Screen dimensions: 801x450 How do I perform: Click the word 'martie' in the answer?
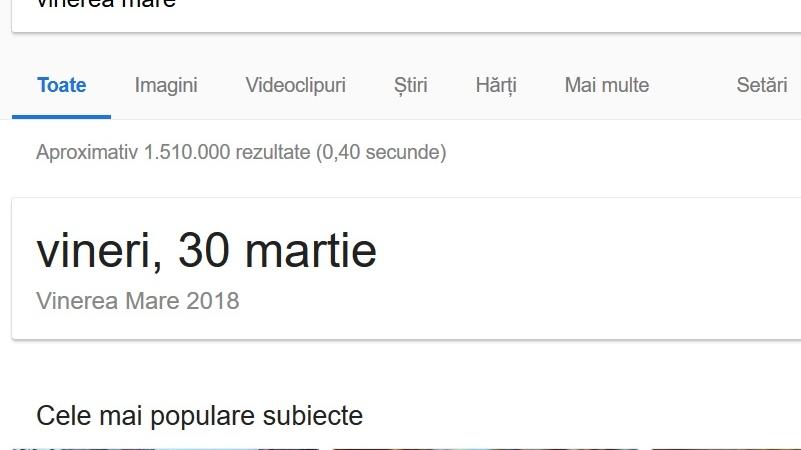click(311, 251)
